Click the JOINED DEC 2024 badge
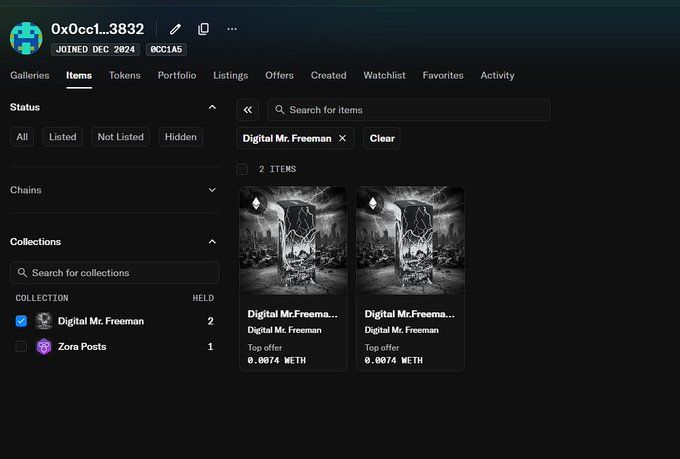The image size is (680, 459). point(95,49)
